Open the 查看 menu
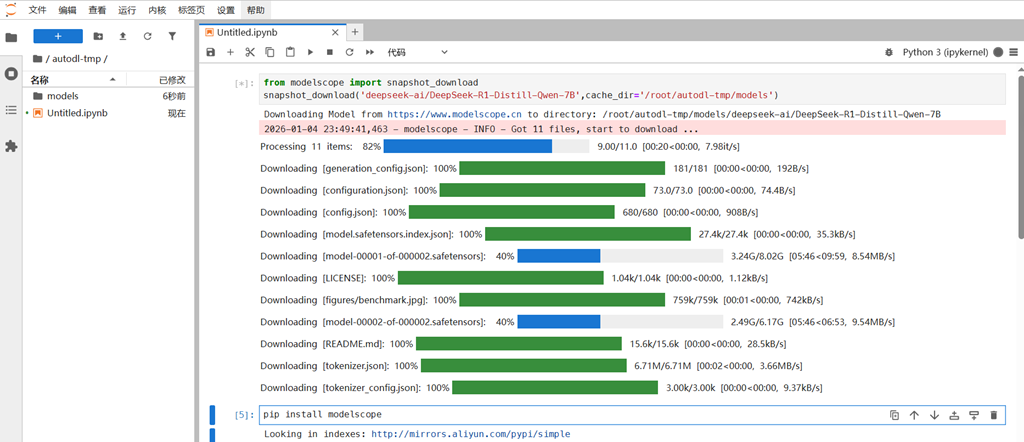The width and height of the screenshot is (1024, 442). point(97,10)
